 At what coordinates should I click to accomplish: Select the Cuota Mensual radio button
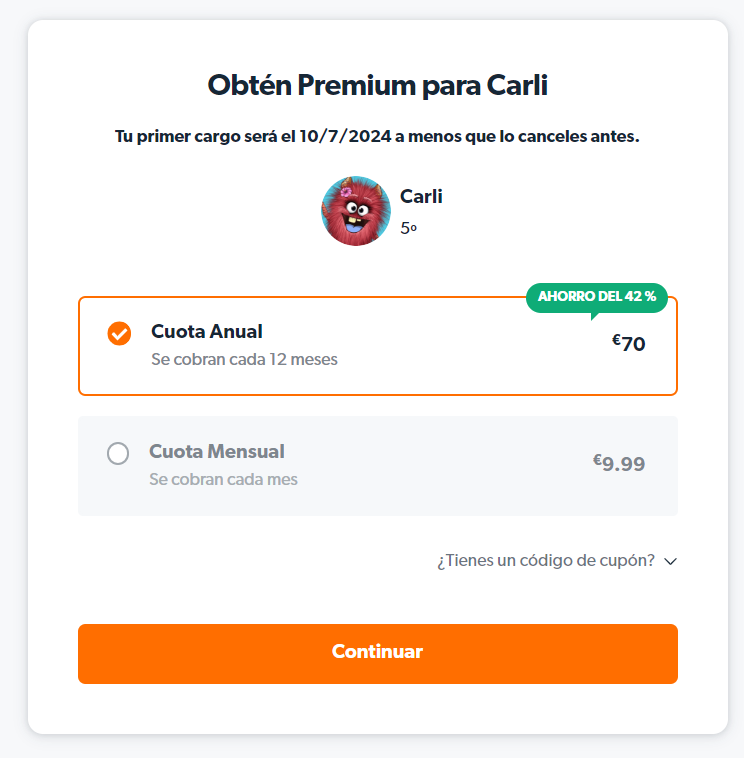coord(118,453)
